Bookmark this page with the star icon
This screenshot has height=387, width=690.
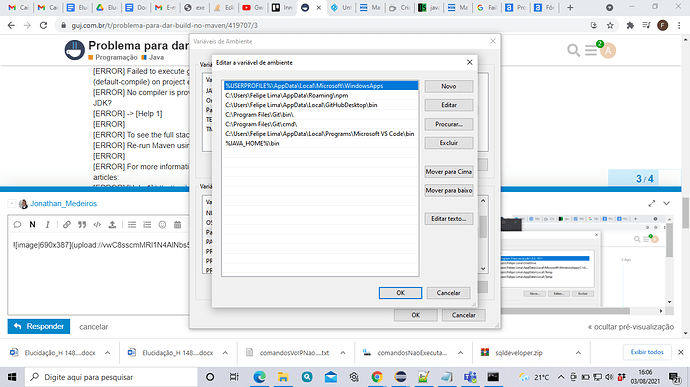click(x=610, y=26)
